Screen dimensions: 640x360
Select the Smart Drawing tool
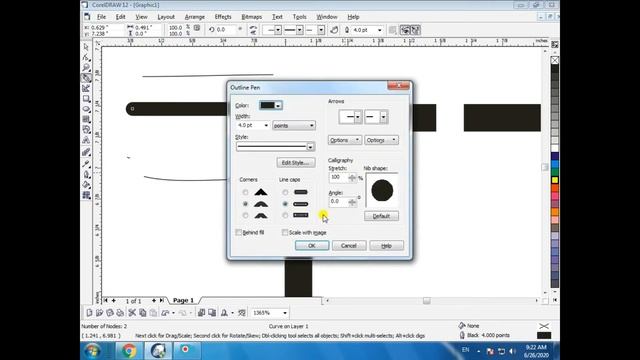click(x=86, y=89)
